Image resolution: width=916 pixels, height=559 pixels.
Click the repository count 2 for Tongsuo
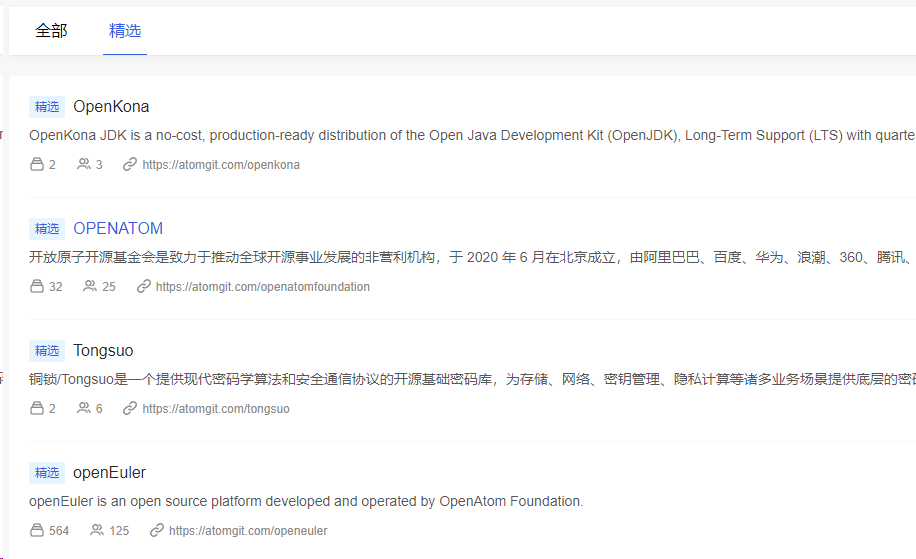(x=52, y=409)
